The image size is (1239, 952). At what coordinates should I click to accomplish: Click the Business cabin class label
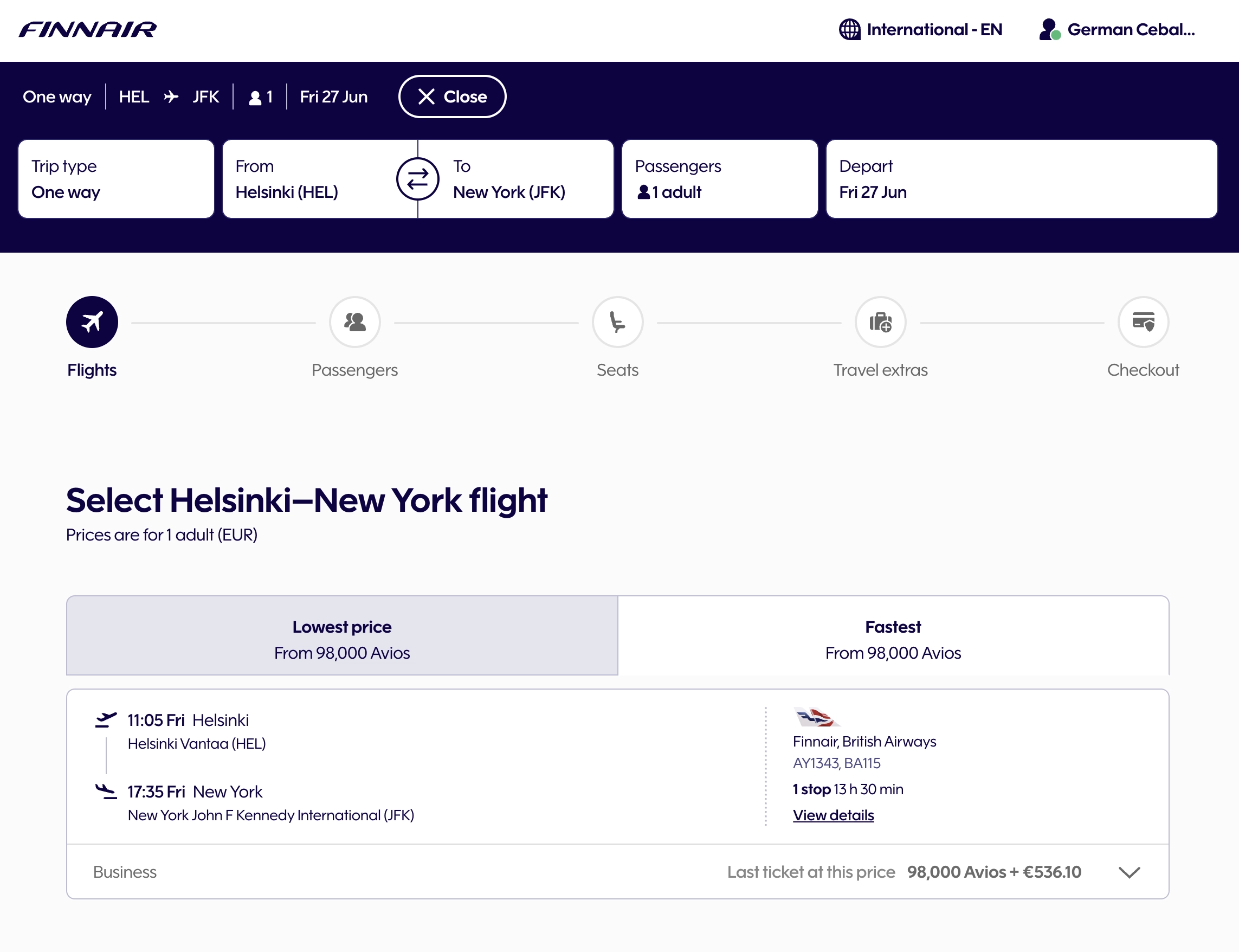125,872
